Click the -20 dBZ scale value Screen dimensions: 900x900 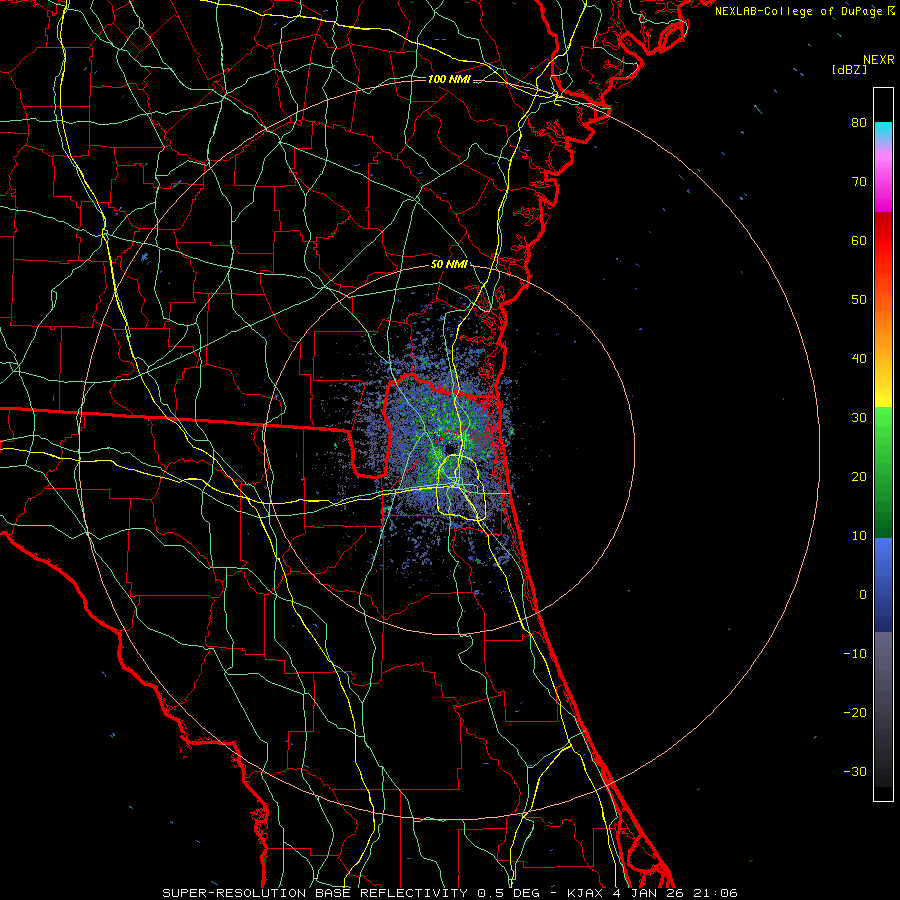point(855,712)
